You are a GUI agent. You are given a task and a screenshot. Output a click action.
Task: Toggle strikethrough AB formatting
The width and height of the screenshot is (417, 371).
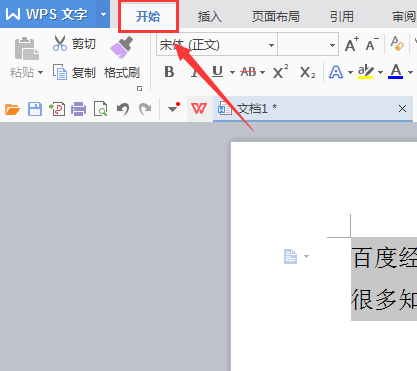(248, 72)
